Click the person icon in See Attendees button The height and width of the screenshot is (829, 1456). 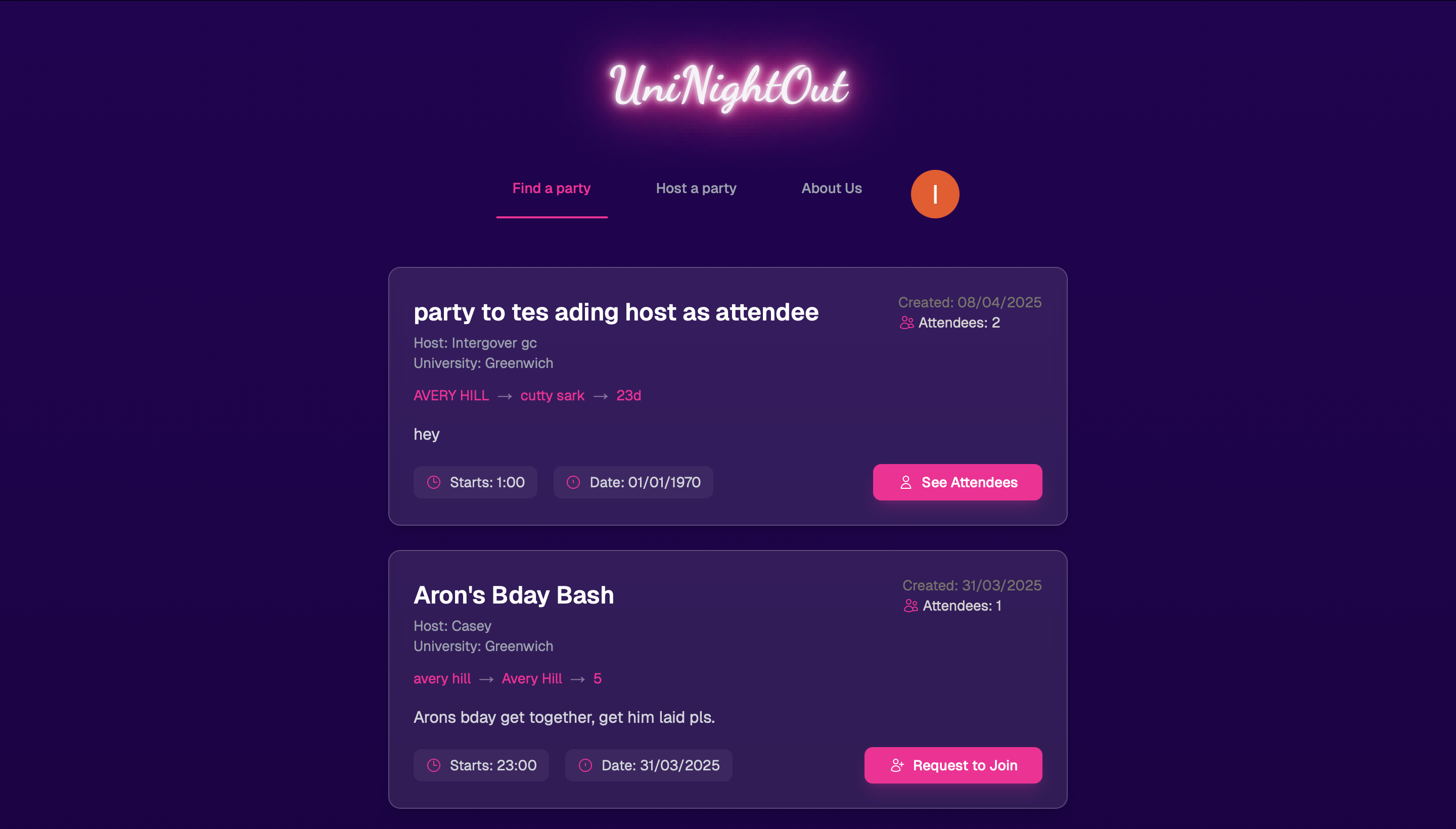tap(905, 482)
